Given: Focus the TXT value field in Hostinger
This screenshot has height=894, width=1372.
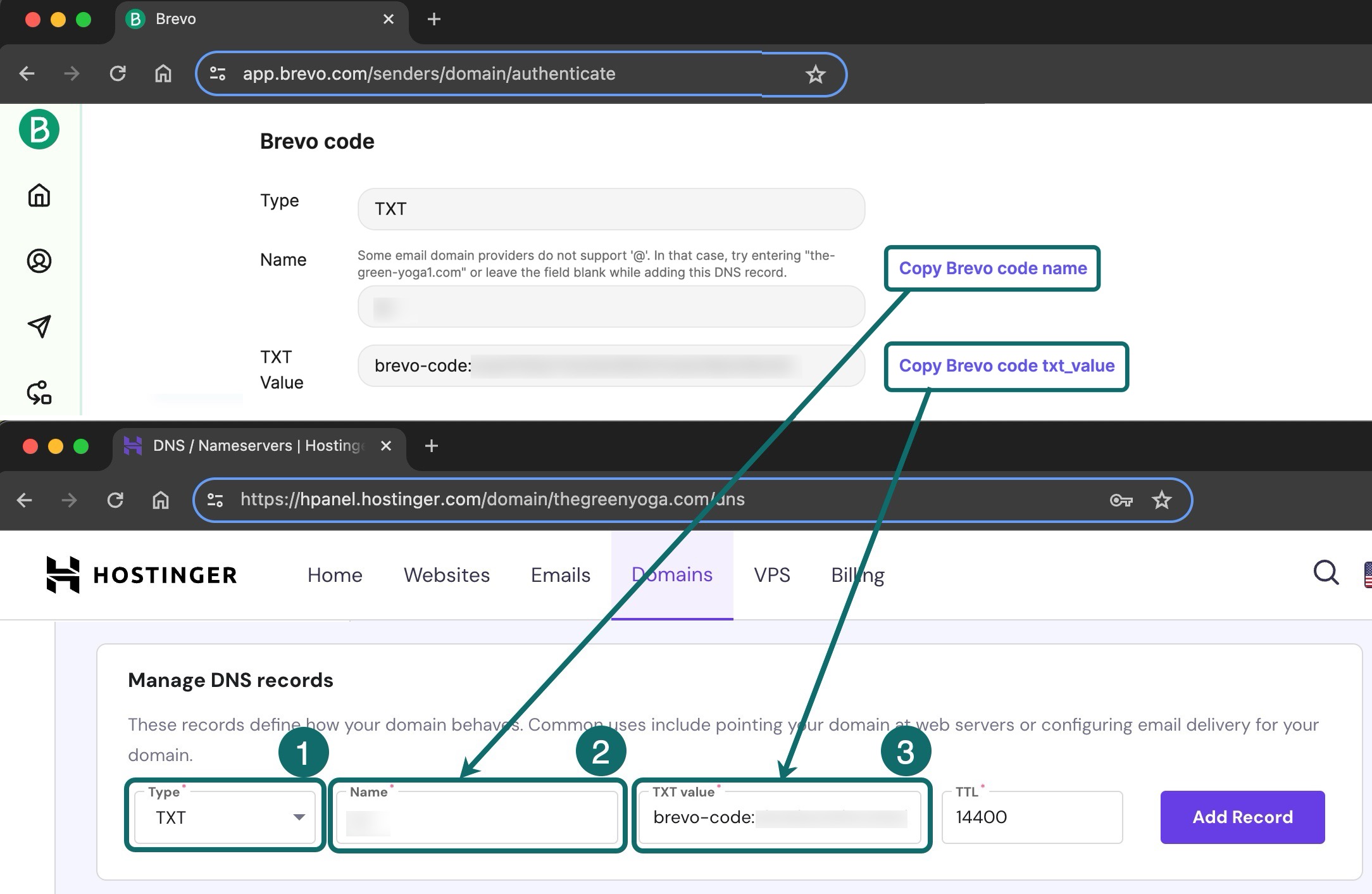Looking at the screenshot, I should [x=780, y=817].
